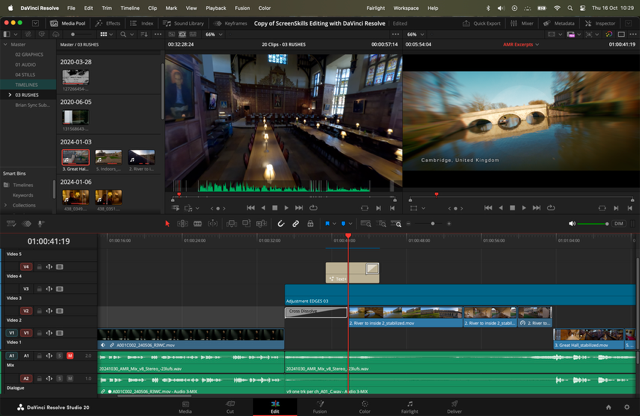Click Quick Export button

[x=482, y=23]
